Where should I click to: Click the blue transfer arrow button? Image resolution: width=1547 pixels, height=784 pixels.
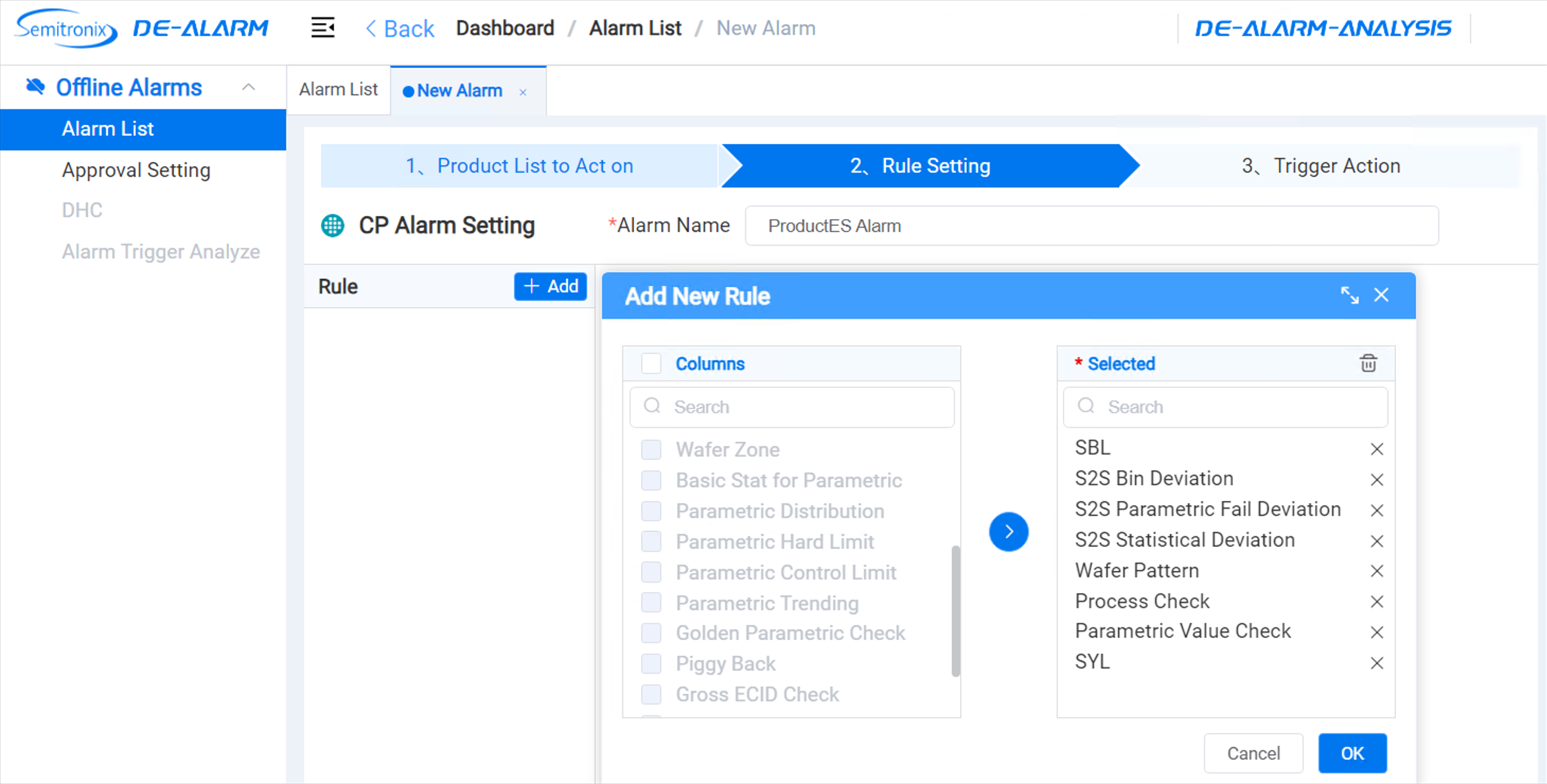[1008, 531]
